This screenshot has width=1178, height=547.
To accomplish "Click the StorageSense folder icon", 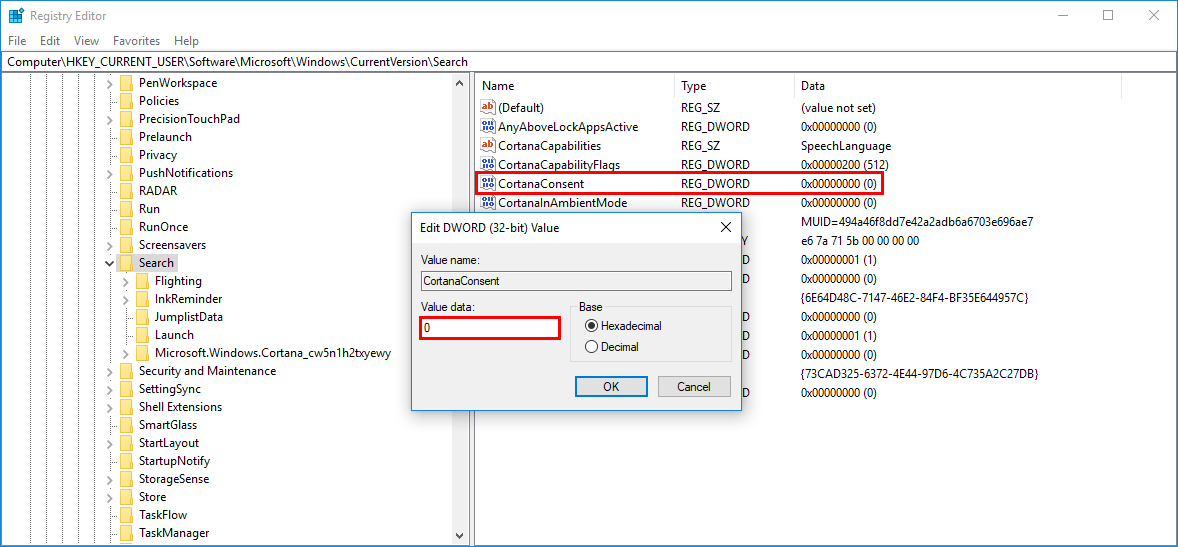I will point(126,479).
